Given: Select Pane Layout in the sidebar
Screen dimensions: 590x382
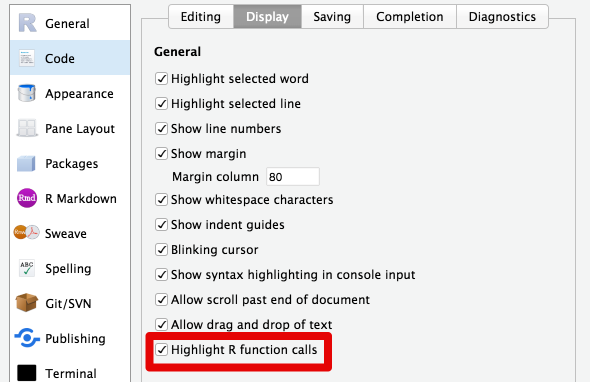Looking at the screenshot, I should (x=80, y=129).
